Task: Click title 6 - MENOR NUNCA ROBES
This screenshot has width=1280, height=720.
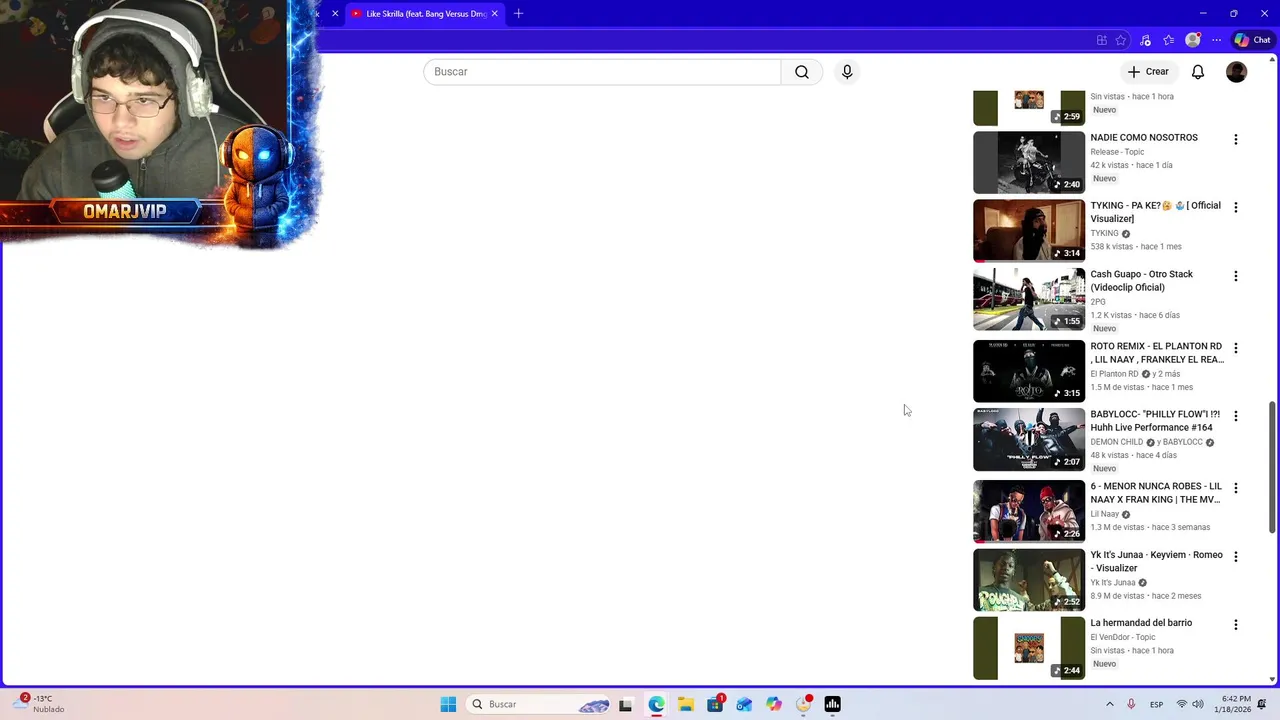Action: point(1156,493)
